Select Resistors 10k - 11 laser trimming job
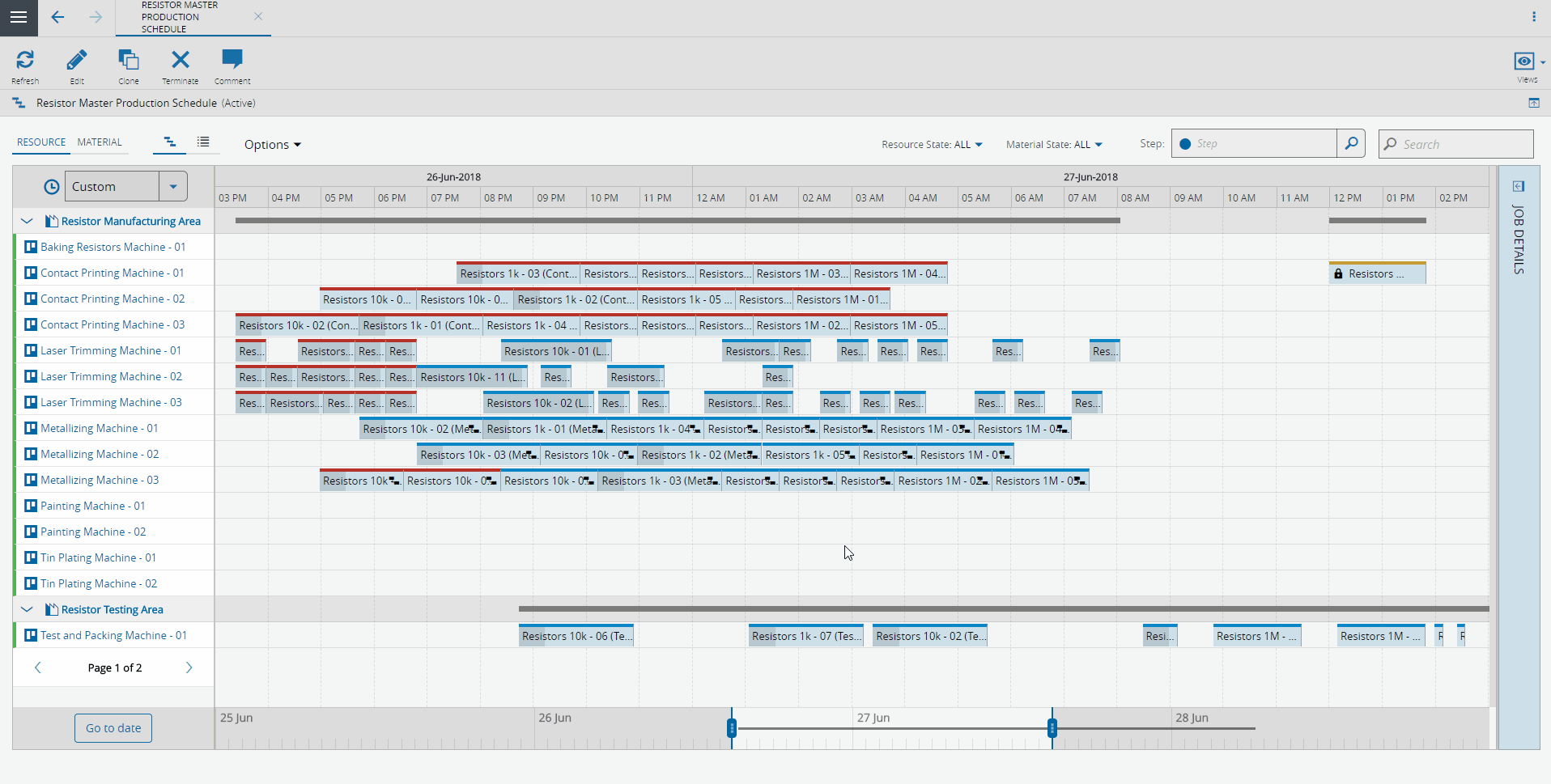The height and width of the screenshot is (784, 1551). [472, 377]
